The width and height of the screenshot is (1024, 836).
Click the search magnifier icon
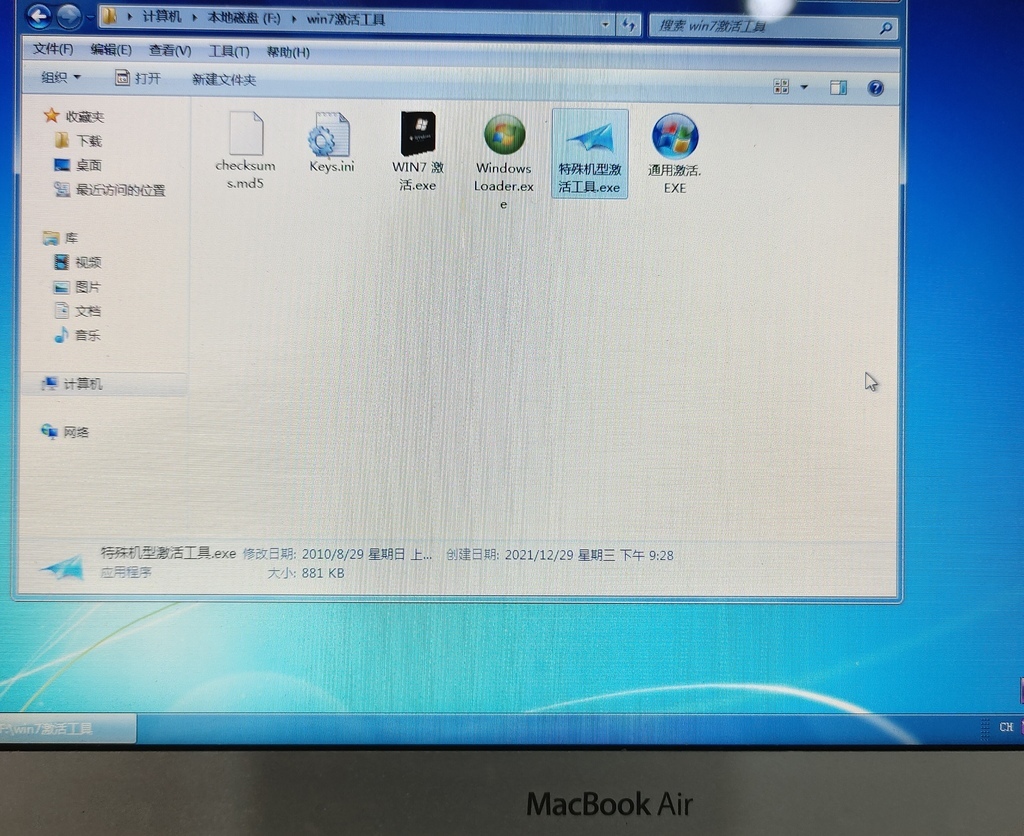(x=886, y=28)
